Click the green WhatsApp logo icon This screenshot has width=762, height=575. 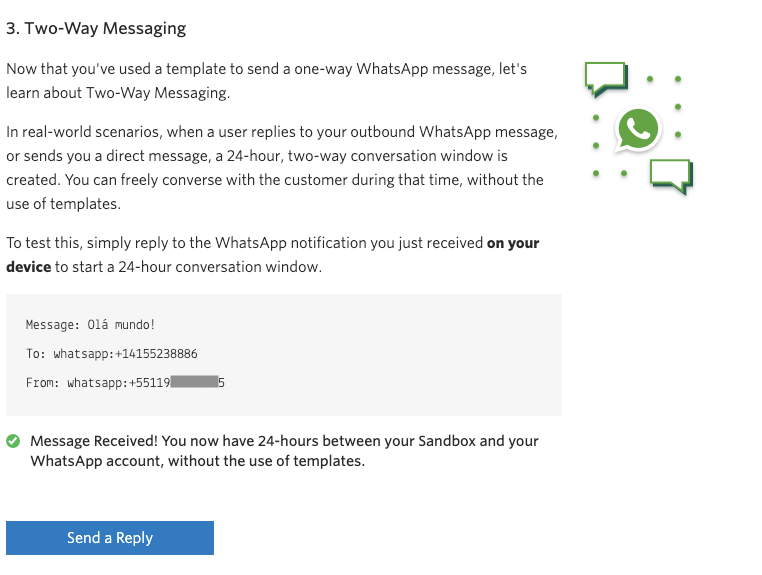pyautogui.click(x=638, y=129)
